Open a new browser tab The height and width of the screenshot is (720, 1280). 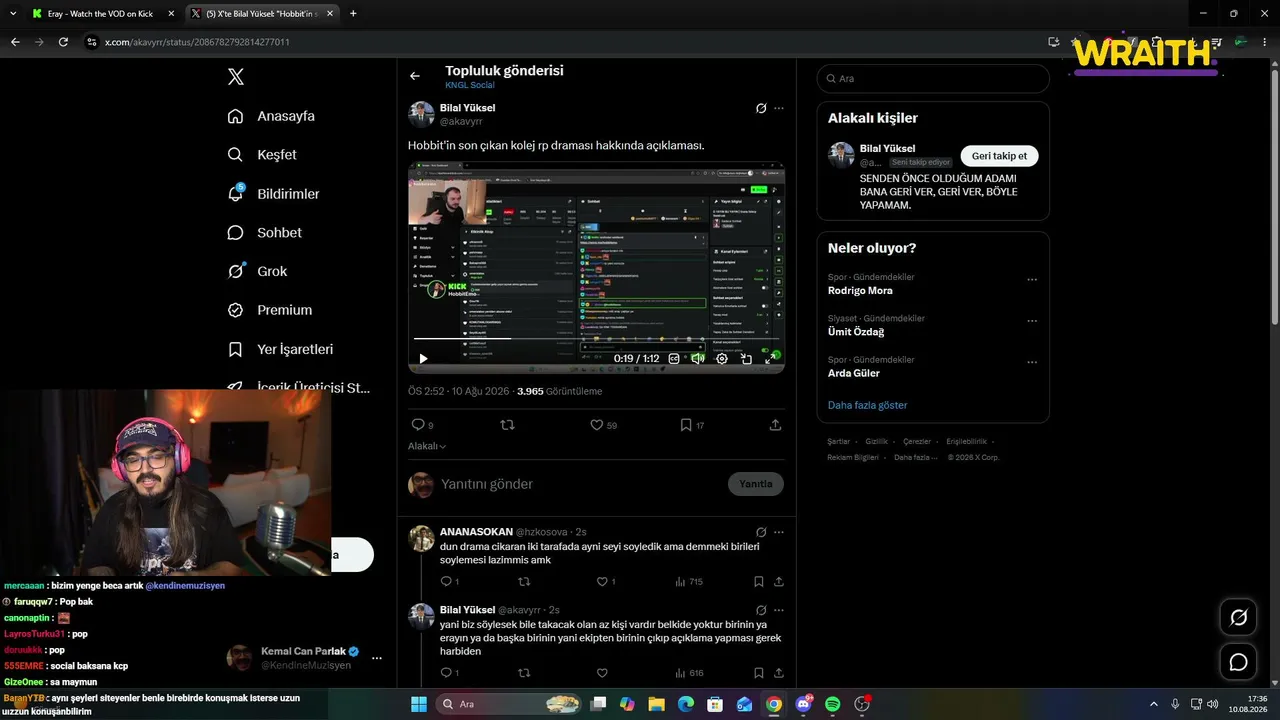(353, 14)
